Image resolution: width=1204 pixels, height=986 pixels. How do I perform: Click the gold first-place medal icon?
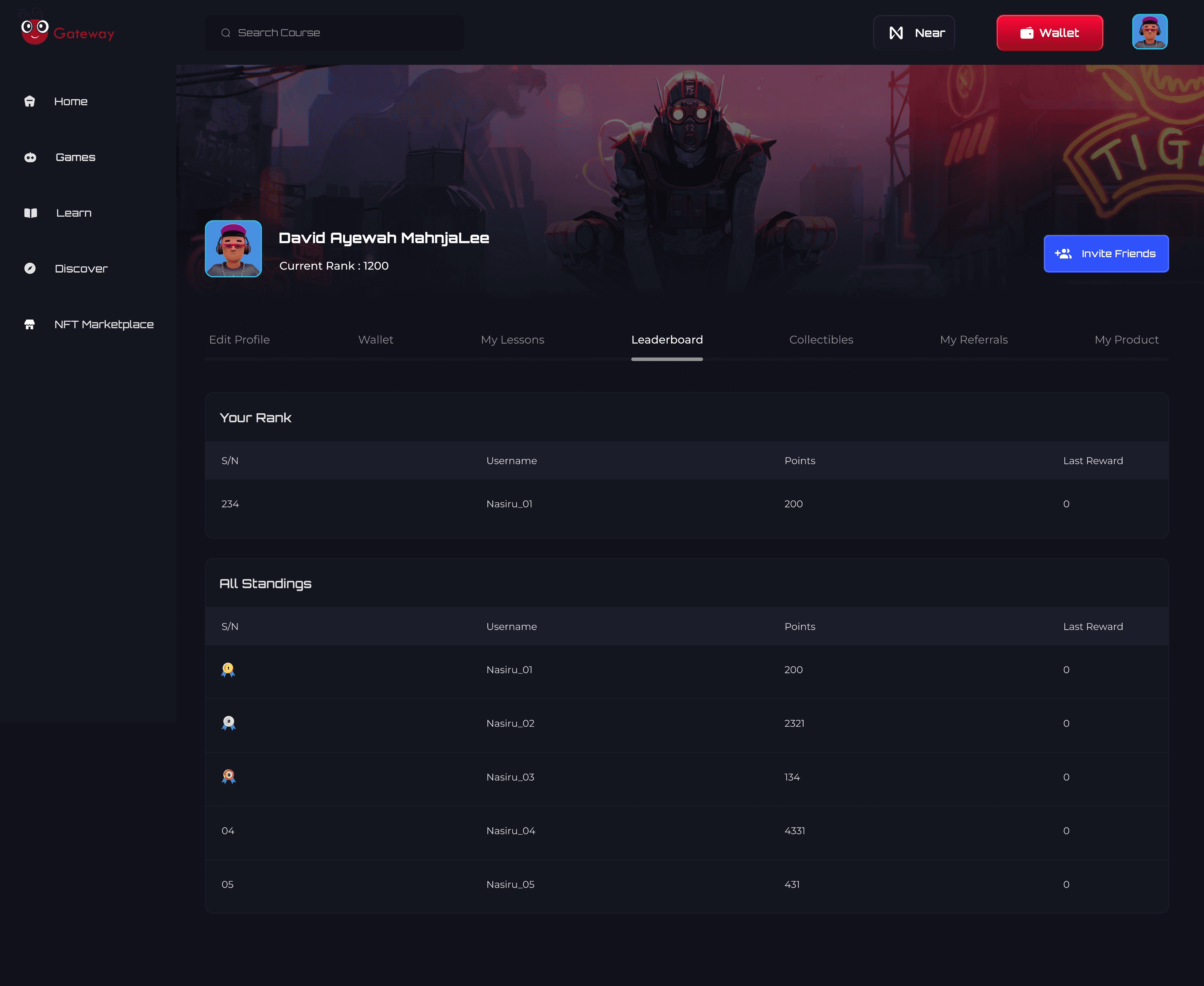click(228, 670)
